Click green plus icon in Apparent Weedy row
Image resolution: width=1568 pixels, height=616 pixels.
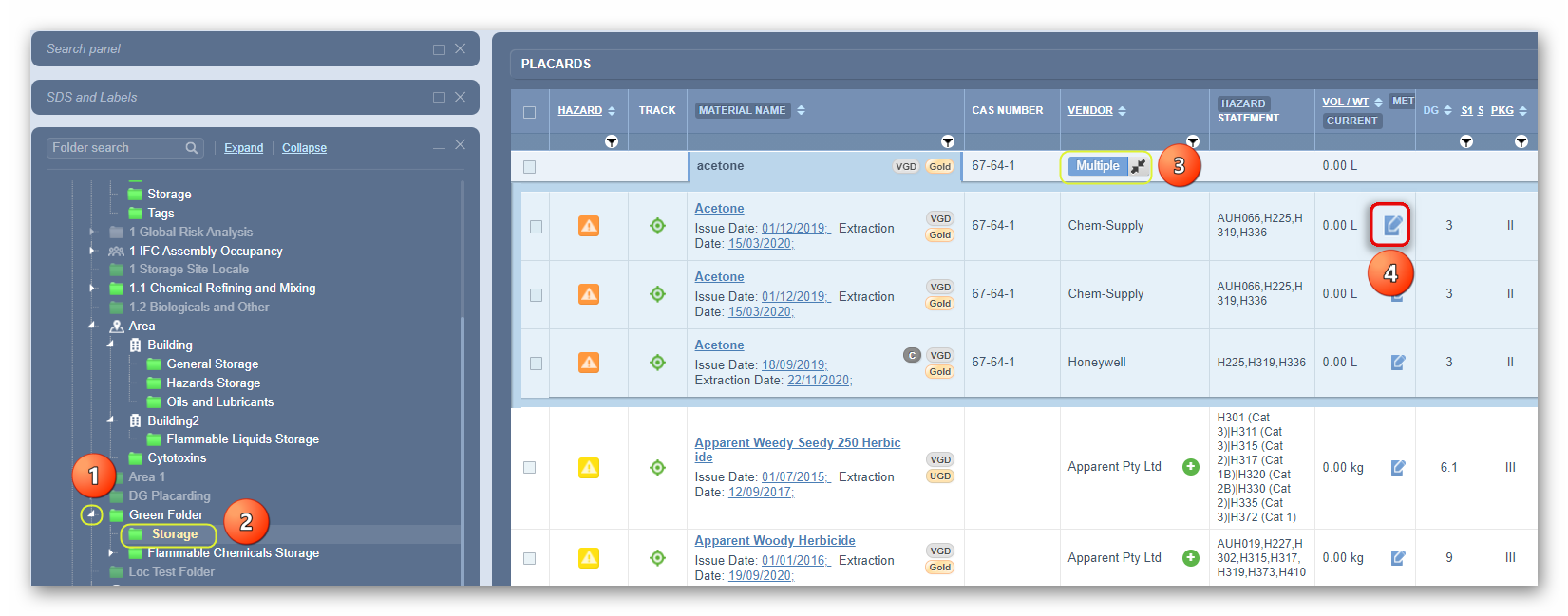click(x=1190, y=467)
